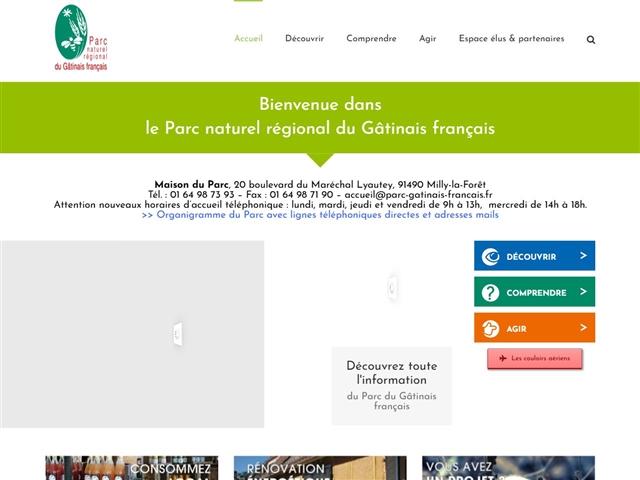The width and height of the screenshot is (640, 480).
Task: Select Comprendre in the navigation bar
Action: pos(371,39)
